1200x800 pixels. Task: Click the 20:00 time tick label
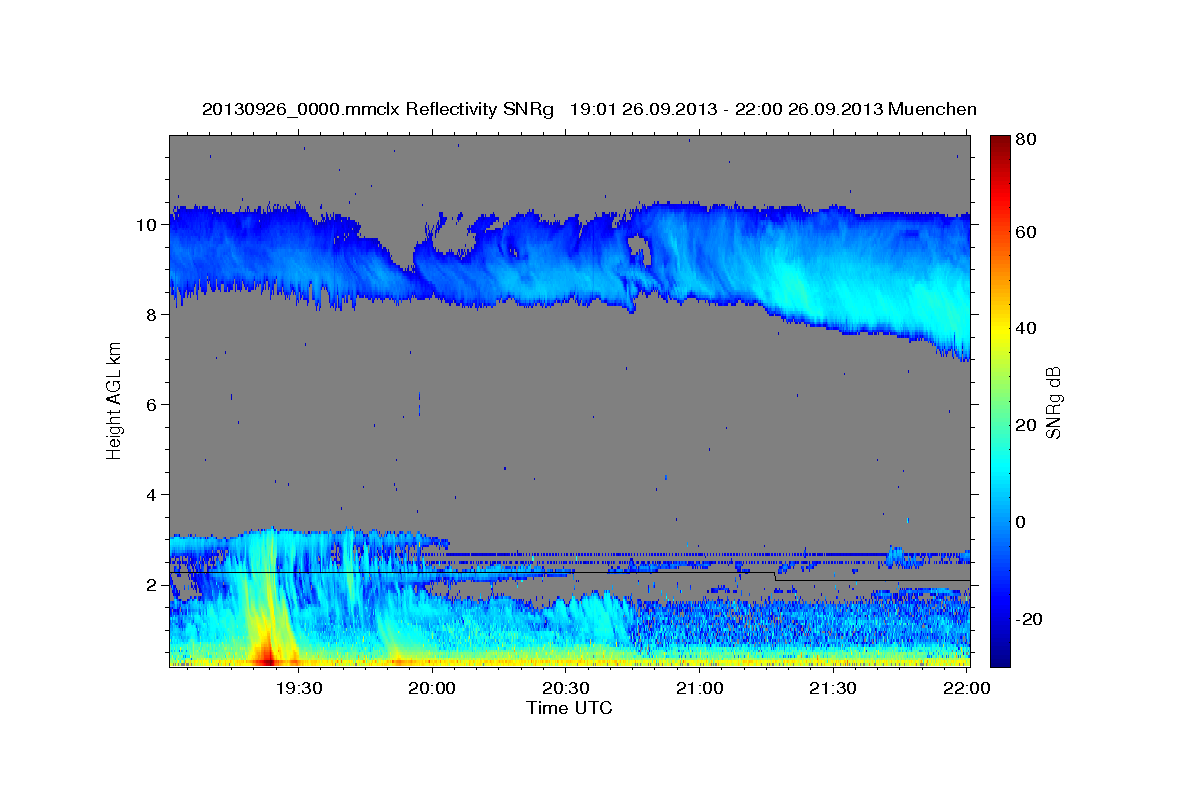point(433,688)
